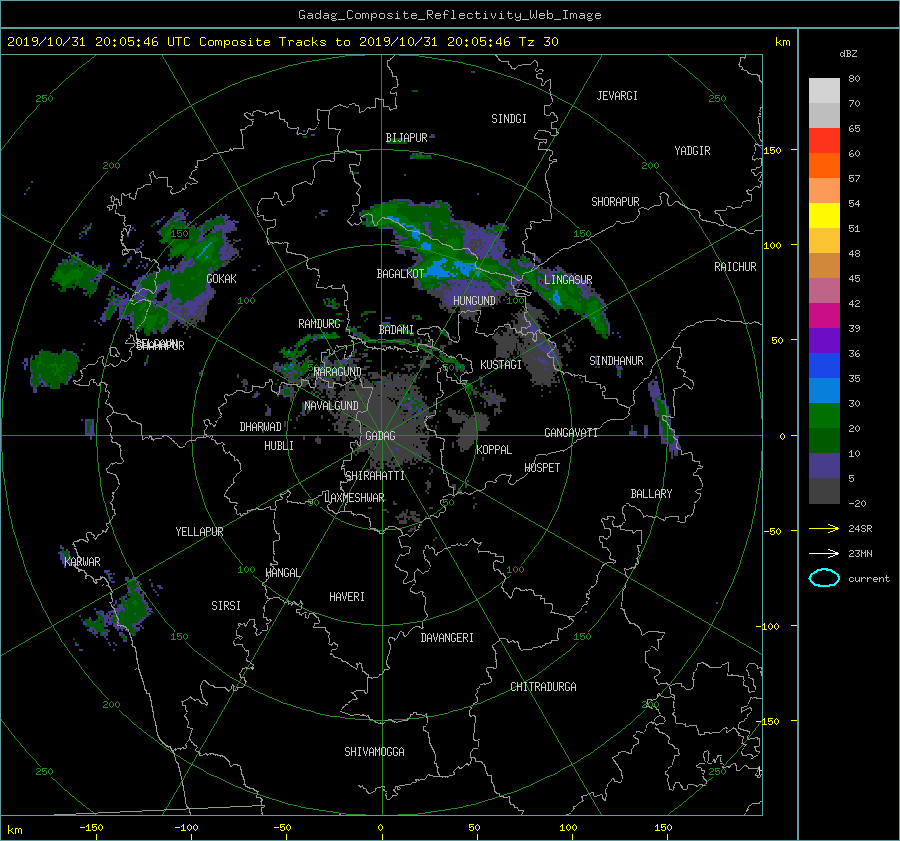Click the LAXMESHWAR city label
The height and width of the screenshot is (841, 900).
(x=354, y=498)
